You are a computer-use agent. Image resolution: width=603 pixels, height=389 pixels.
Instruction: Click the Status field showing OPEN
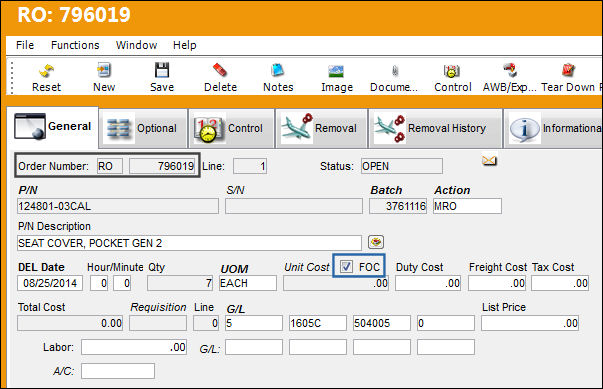click(401, 166)
